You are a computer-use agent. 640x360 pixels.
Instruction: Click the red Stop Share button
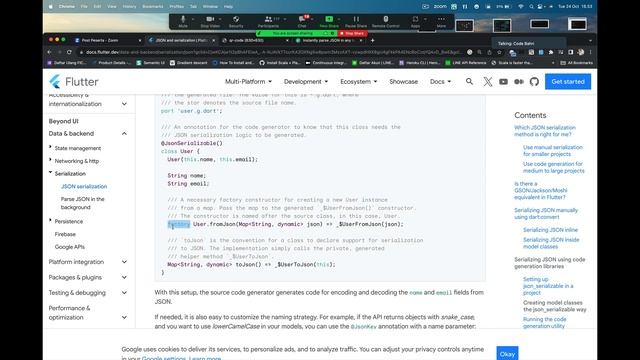353,33
